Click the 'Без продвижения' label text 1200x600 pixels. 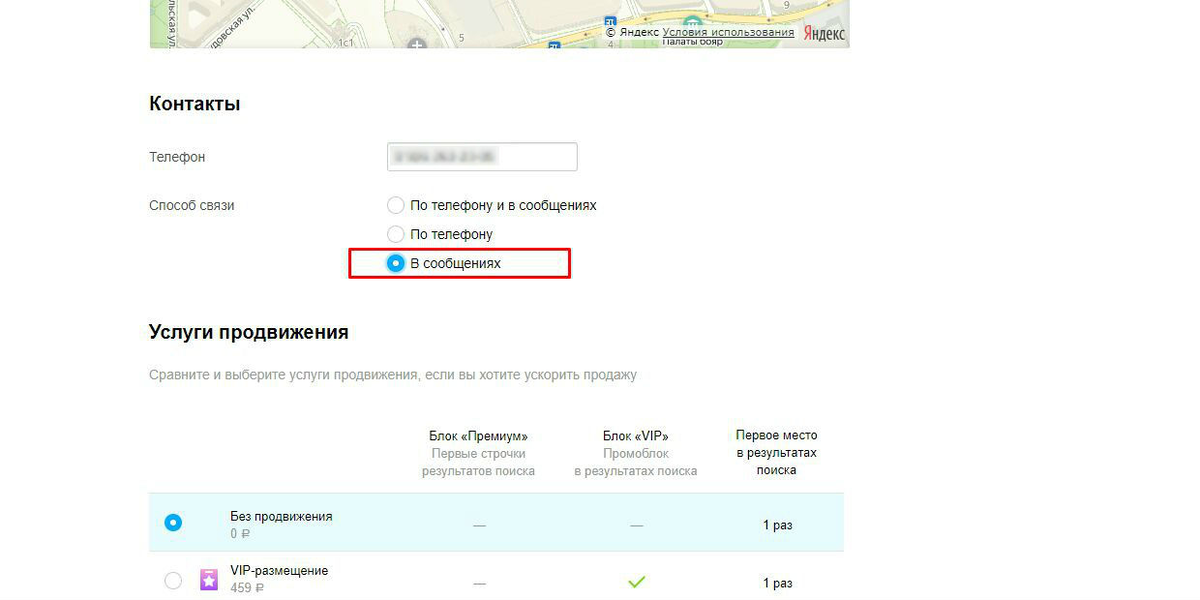tap(281, 517)
